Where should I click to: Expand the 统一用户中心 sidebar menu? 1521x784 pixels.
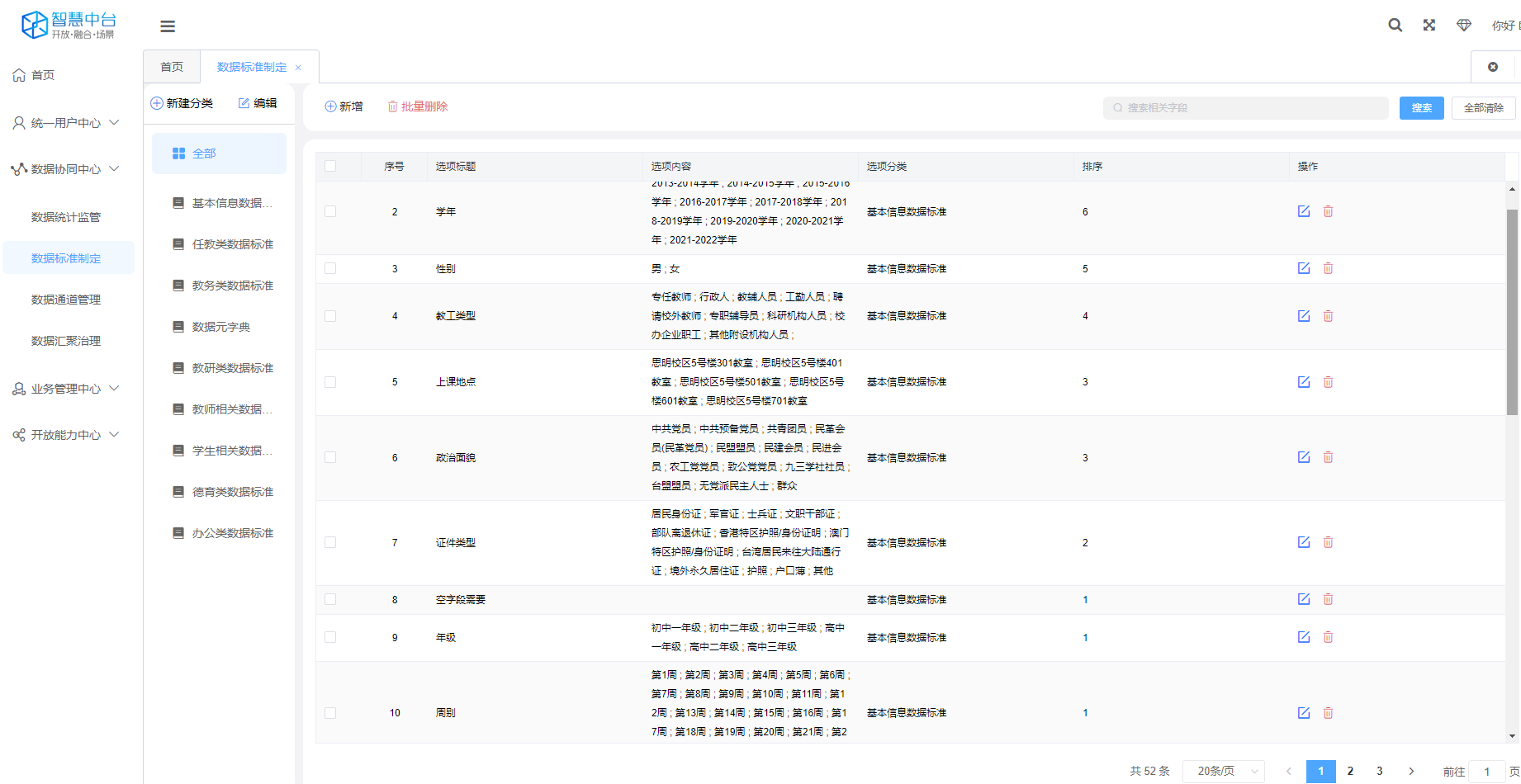(66, 123)
